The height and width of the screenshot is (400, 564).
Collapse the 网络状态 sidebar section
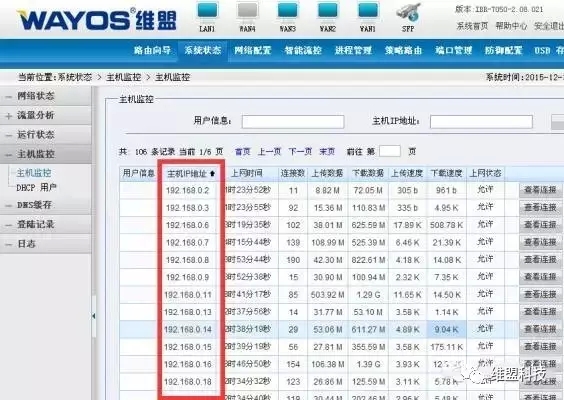tap(9, 96)
